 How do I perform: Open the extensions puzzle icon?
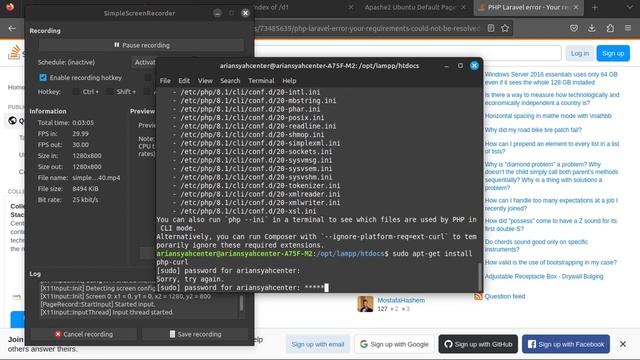tap(610, 28)
